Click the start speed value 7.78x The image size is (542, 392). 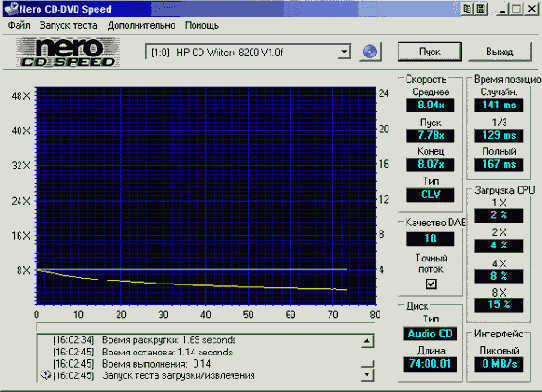tap(430, 135)
